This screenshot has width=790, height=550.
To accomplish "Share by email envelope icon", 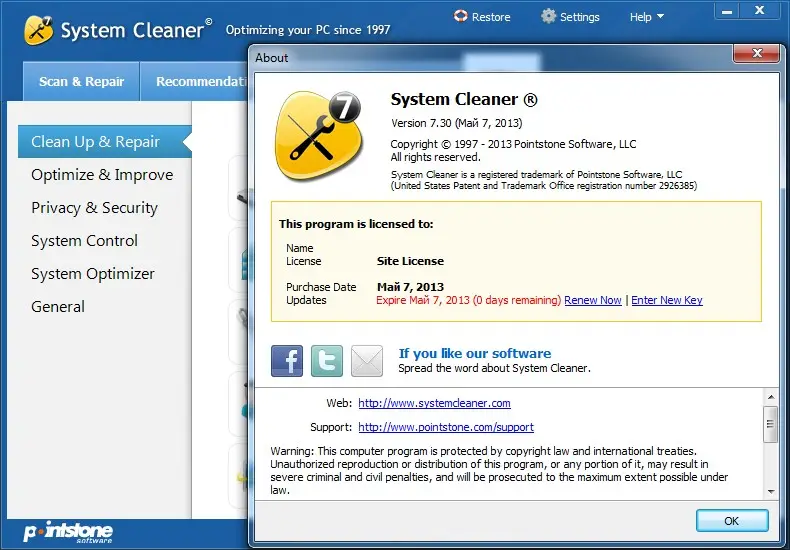I will (367, 361).
